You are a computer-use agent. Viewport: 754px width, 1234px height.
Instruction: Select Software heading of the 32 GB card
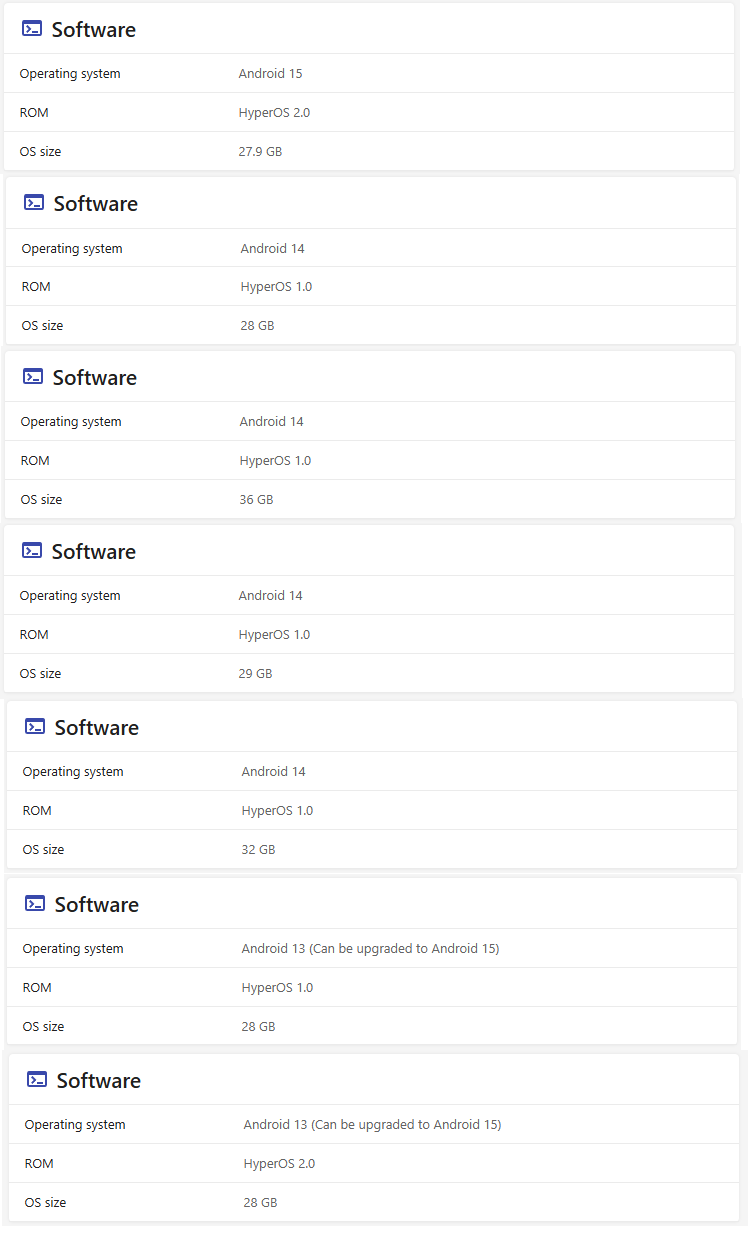[x=97, y=728]
